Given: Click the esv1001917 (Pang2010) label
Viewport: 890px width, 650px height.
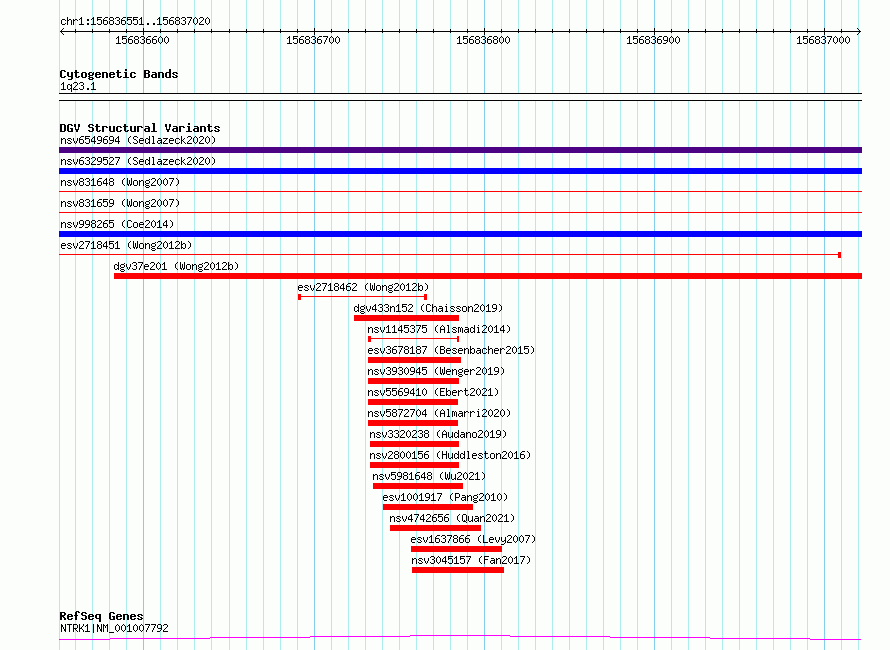Looking at the screenshot, I should click(445, 497).
